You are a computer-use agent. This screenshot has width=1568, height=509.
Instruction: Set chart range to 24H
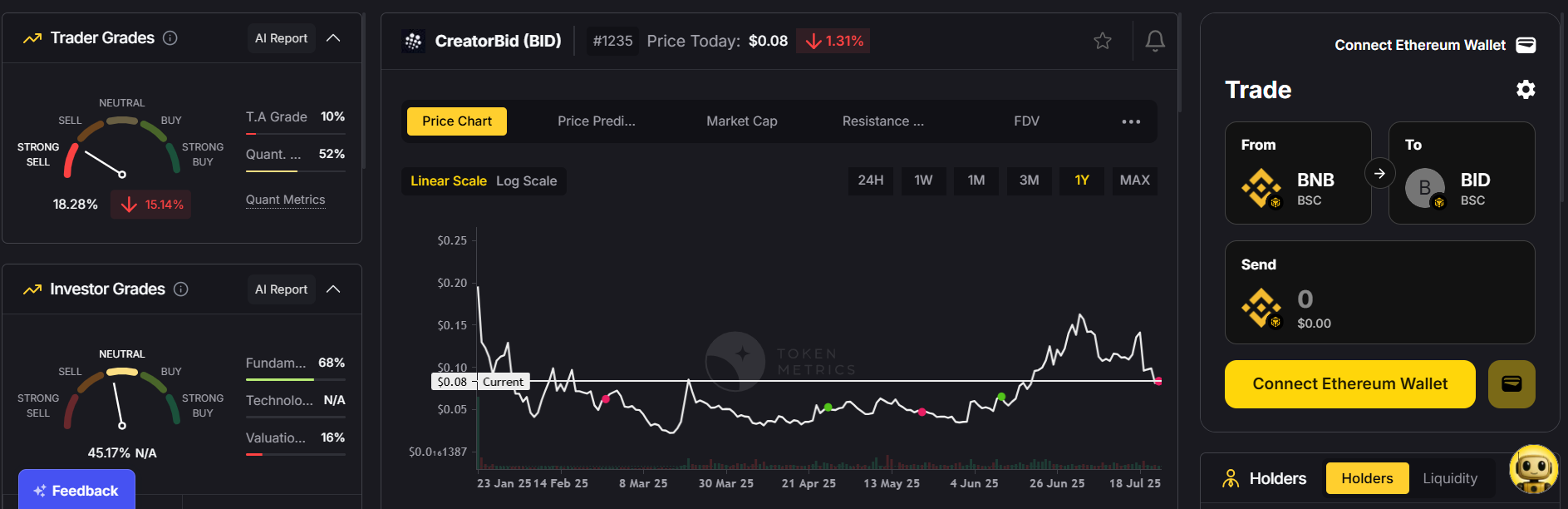[x=871, y=180]
